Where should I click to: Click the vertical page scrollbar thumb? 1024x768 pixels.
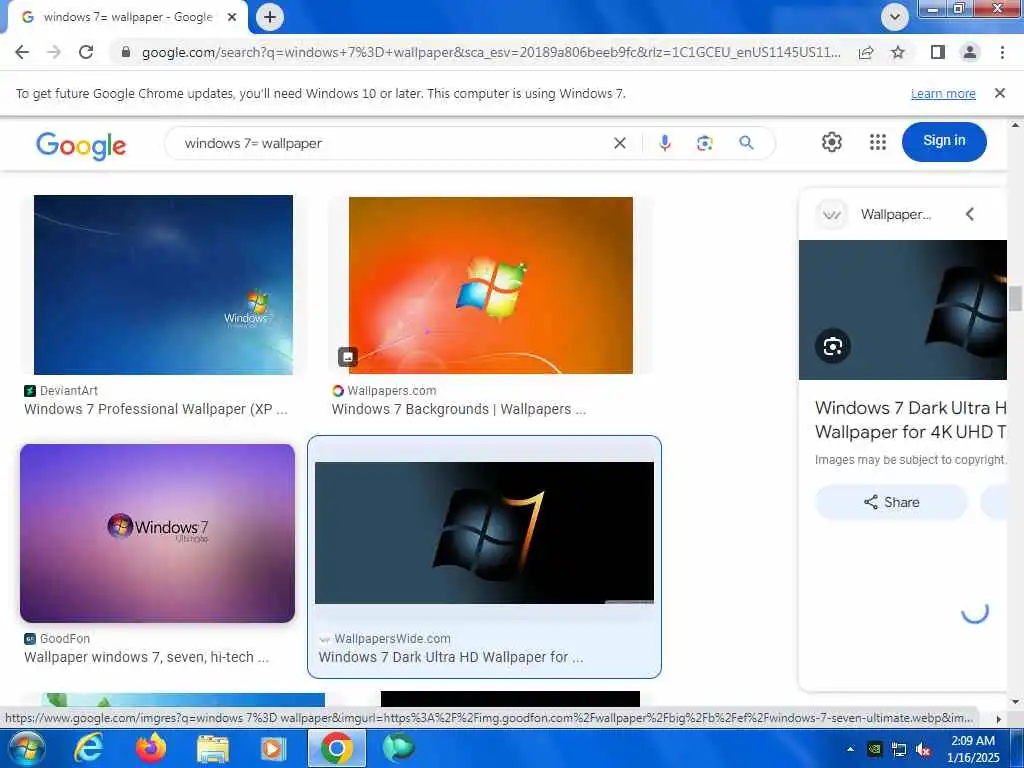click(x=1015, y=298)
